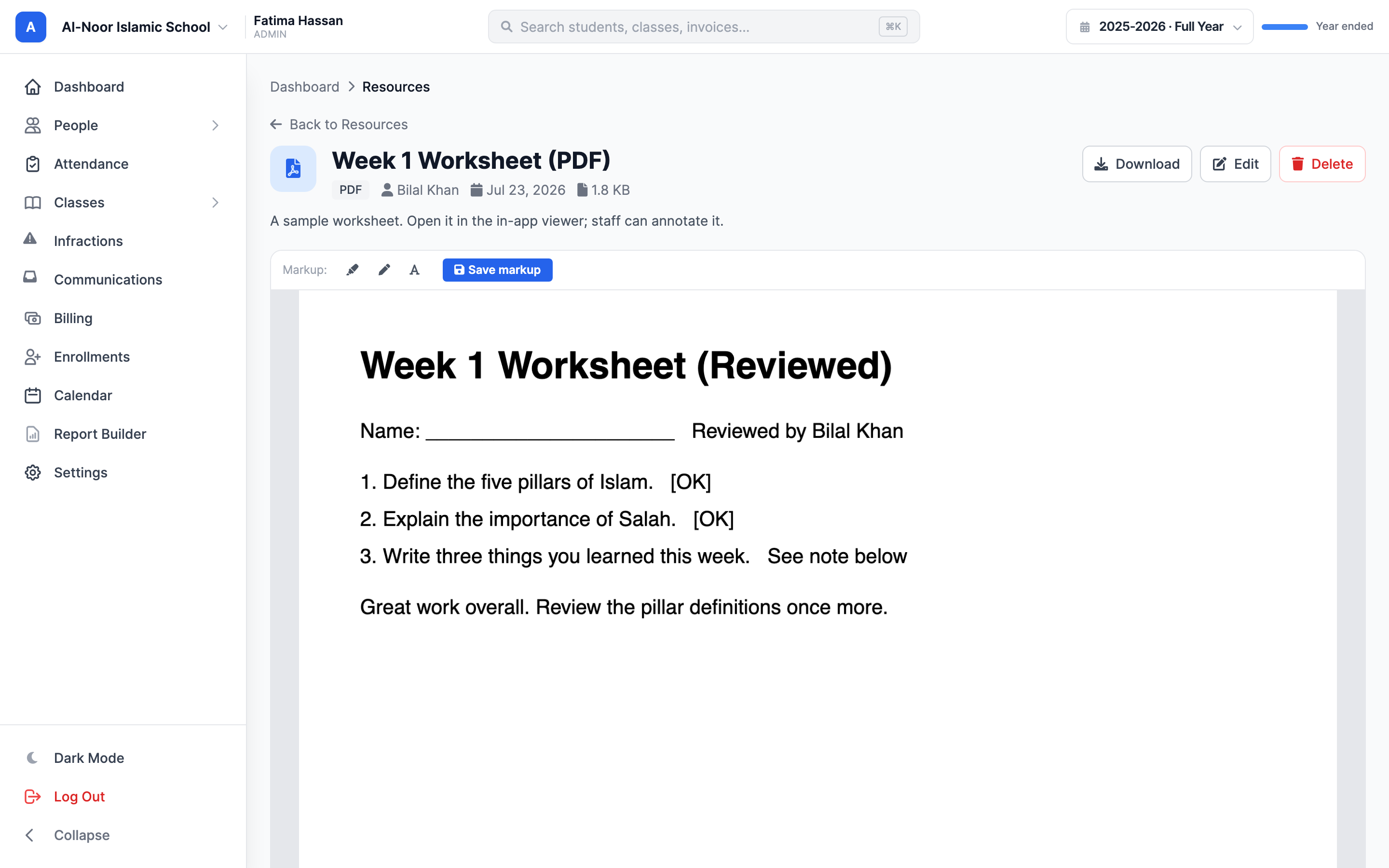
Task: Click the Dashboard home icon
Action: (33, 87)
